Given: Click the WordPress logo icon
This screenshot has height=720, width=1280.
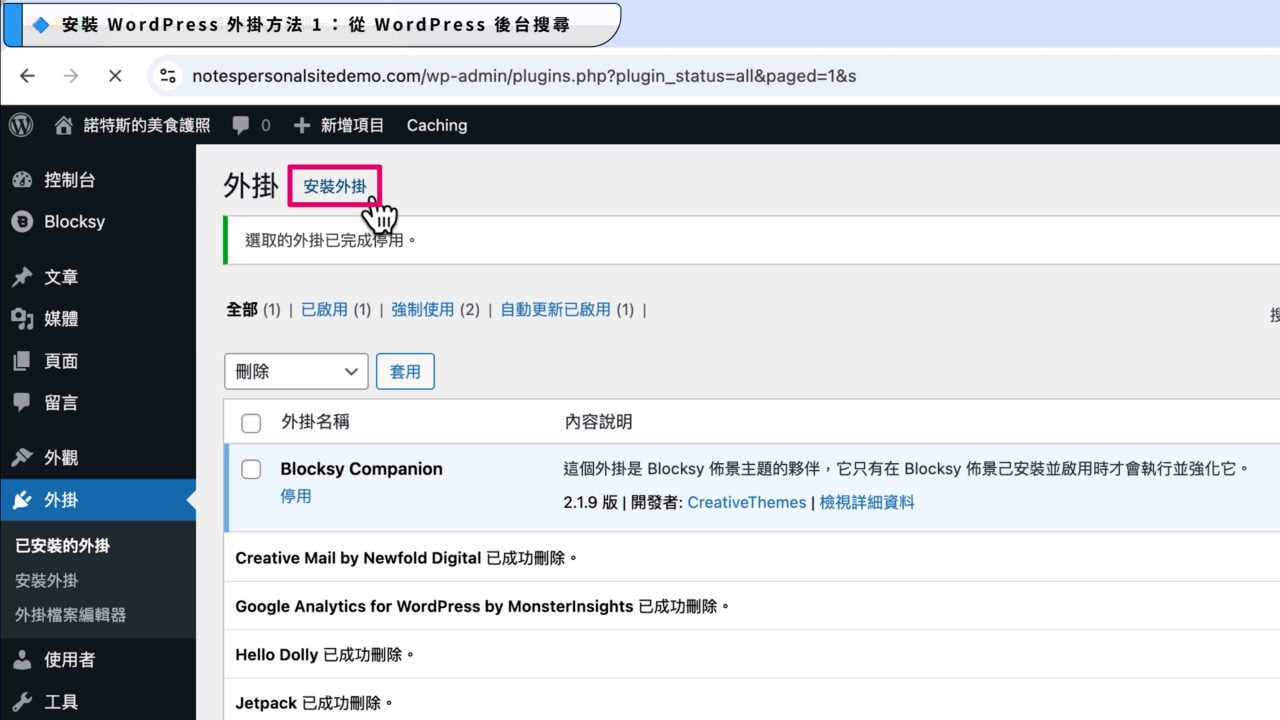Looking at the screenshot, I should [x=21, y=125].
